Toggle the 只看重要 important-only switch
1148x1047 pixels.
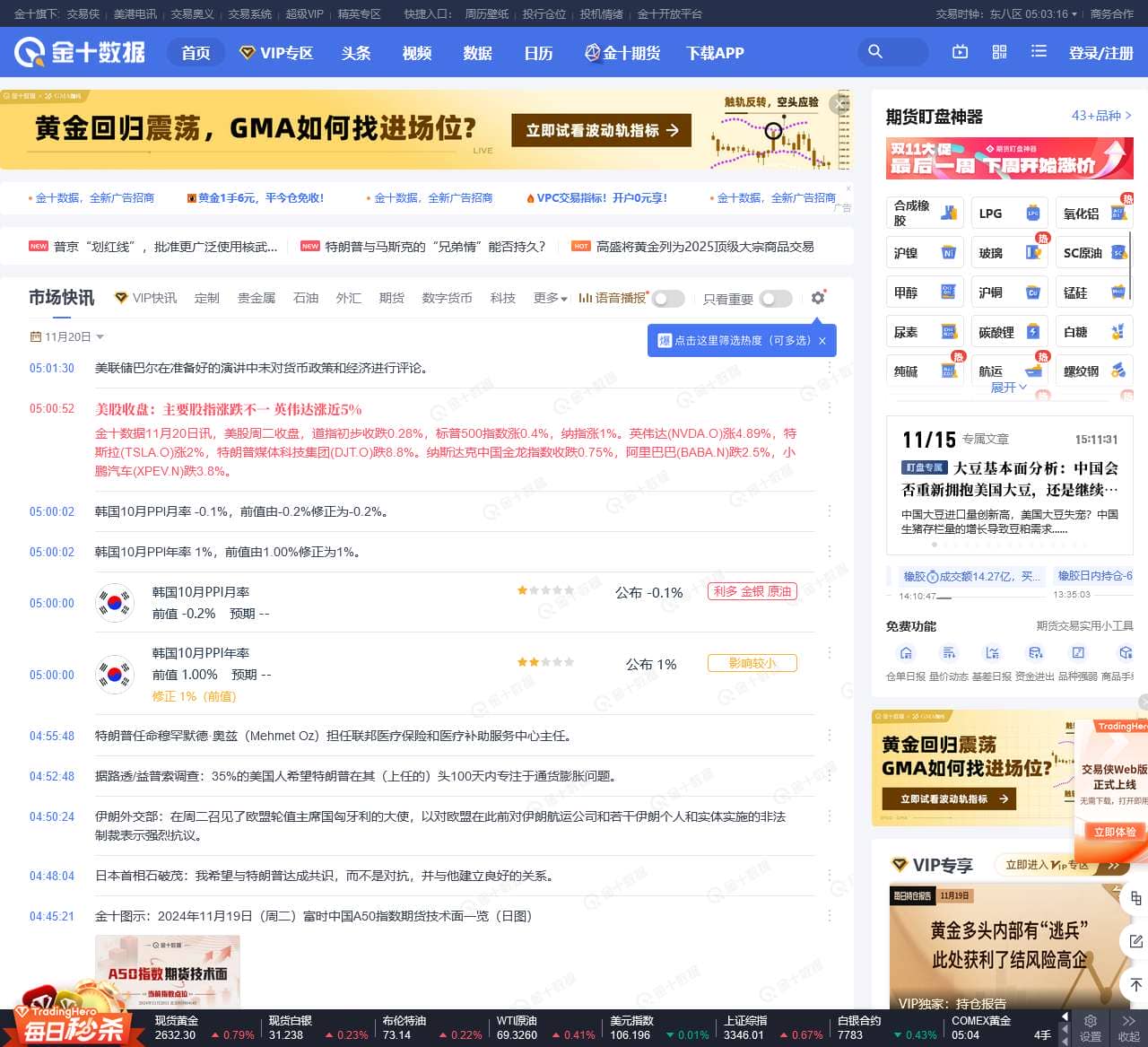point(776,298)
